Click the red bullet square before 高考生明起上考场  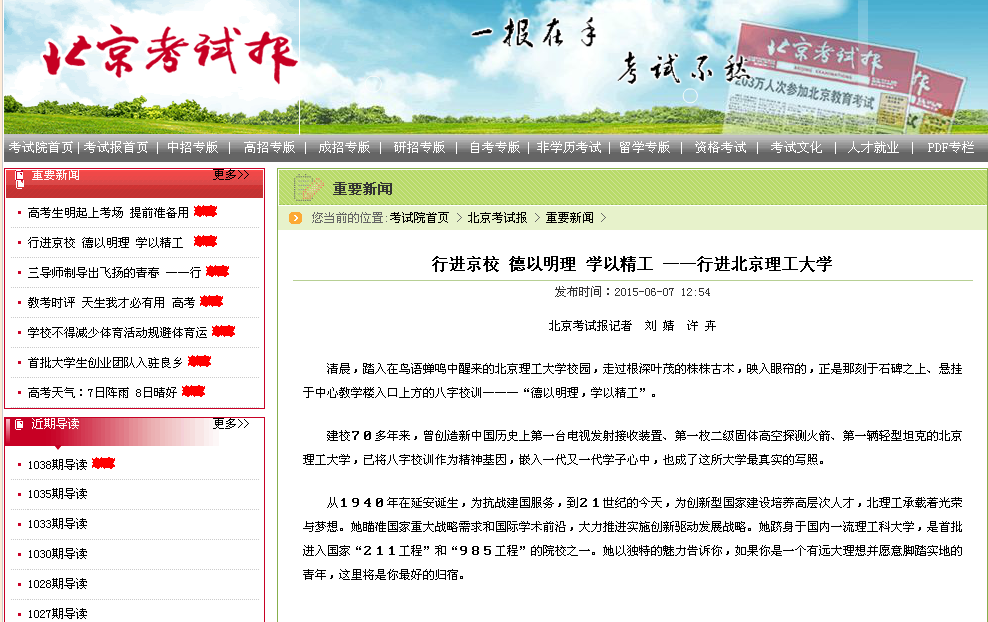pos(18,212)
